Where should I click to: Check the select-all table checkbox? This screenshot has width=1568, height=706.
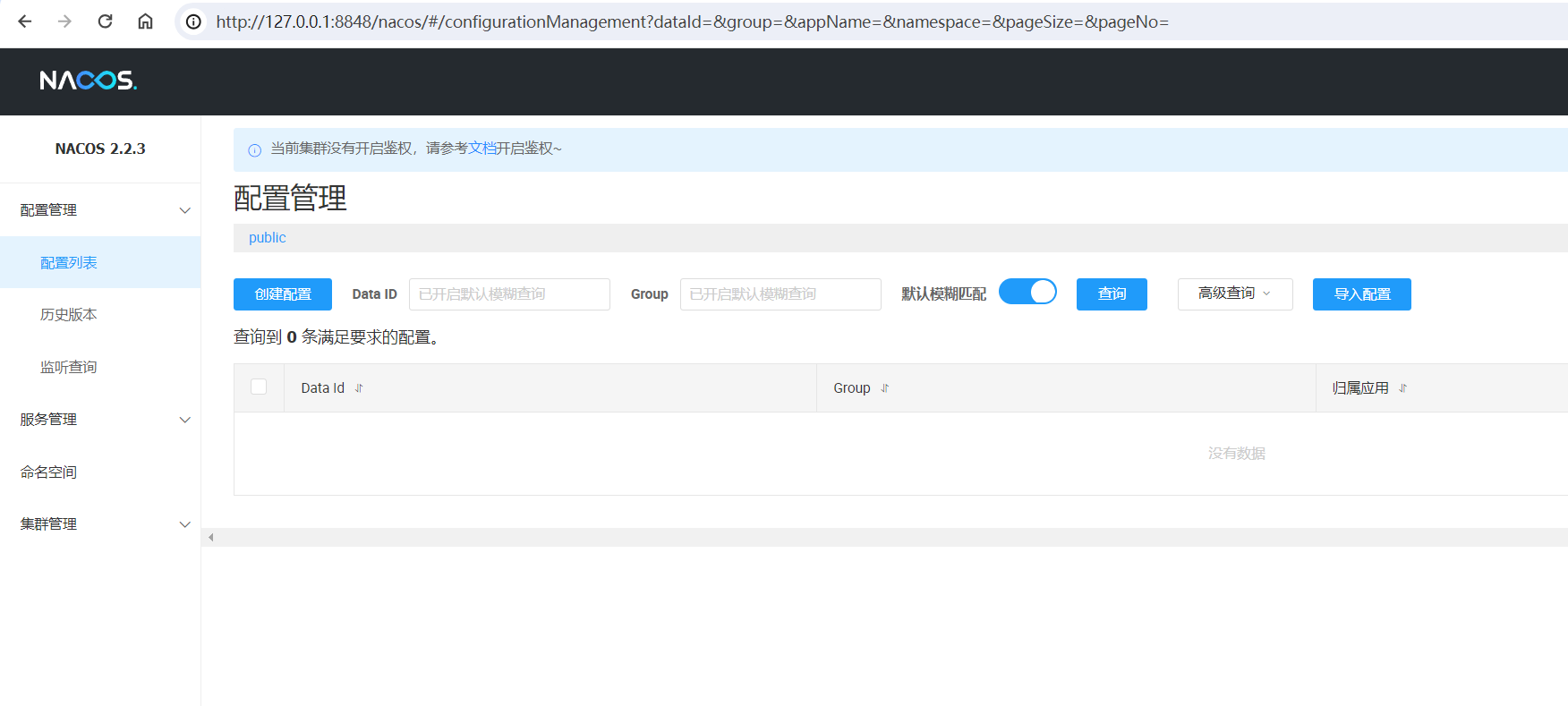pyautogui.click(x=259, y=387)
